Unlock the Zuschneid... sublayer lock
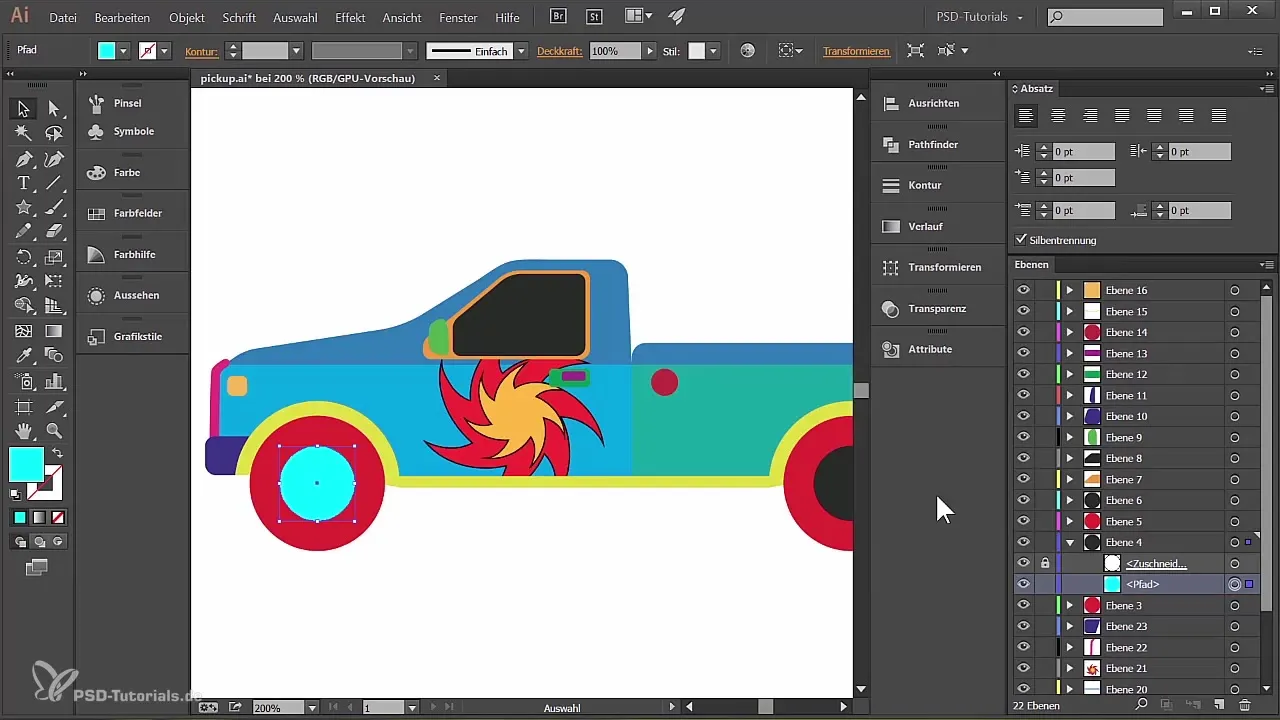This screenshot has height=720, width=1280. click(1045, 563)
